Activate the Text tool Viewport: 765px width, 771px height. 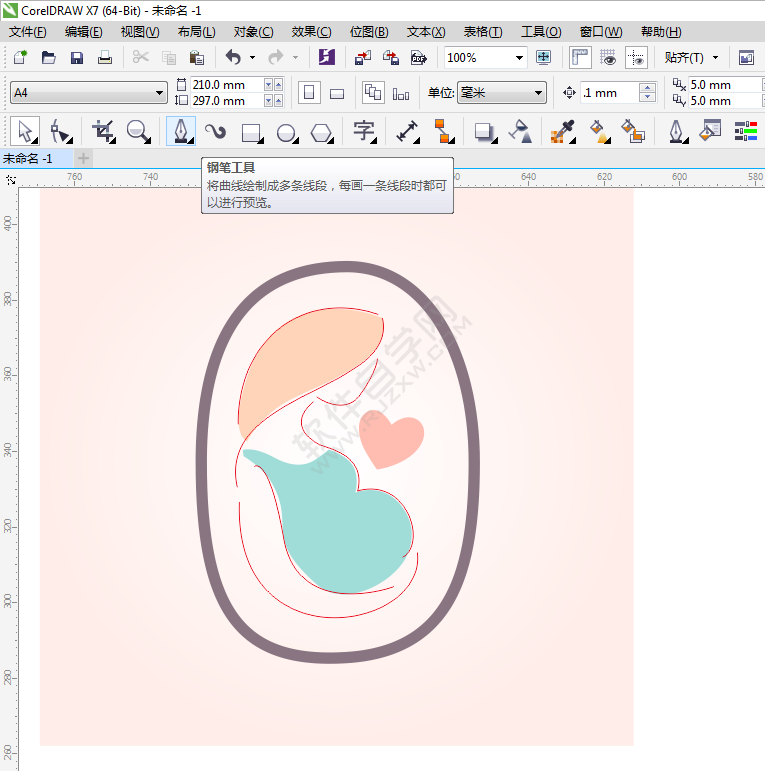(x=364, y=131)
